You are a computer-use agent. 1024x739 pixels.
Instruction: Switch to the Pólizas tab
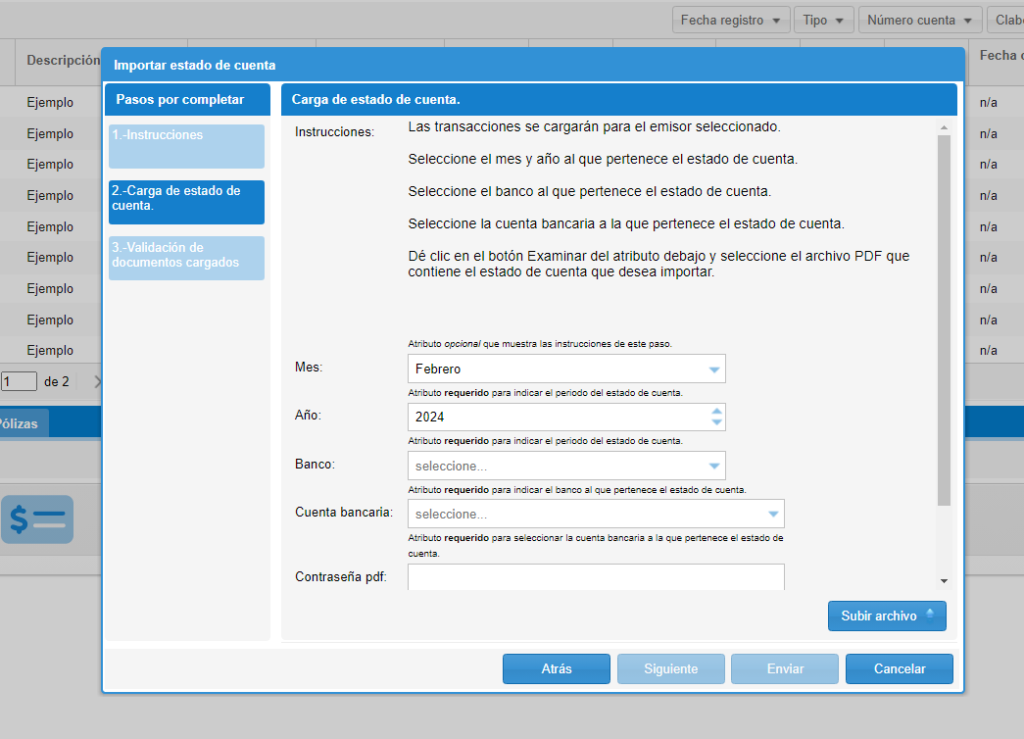pyautogui.click(x=24, y=422)
